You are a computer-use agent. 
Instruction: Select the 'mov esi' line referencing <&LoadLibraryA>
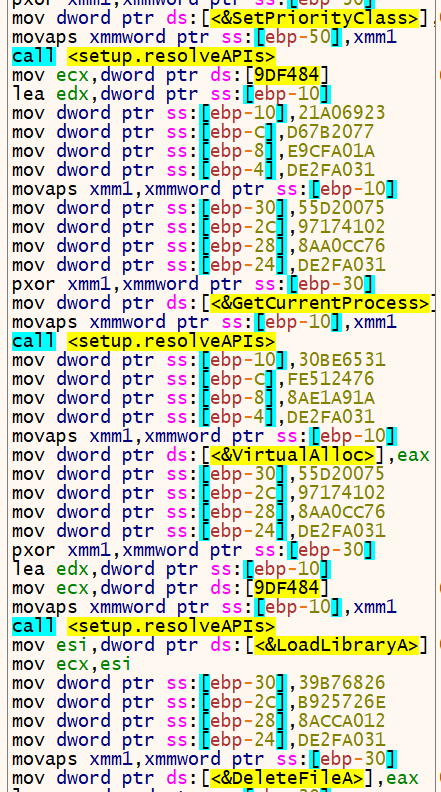click(x=220, y=645)
